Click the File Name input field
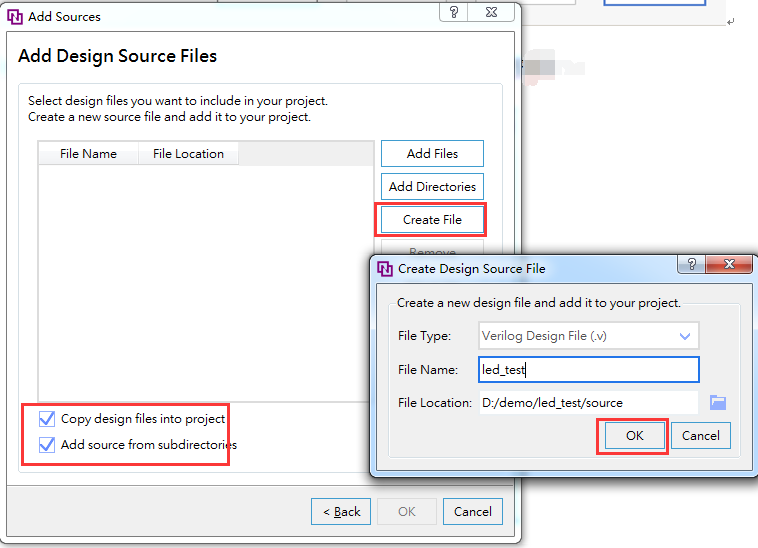Screen dimensions: 758x548 coord(588,370)
